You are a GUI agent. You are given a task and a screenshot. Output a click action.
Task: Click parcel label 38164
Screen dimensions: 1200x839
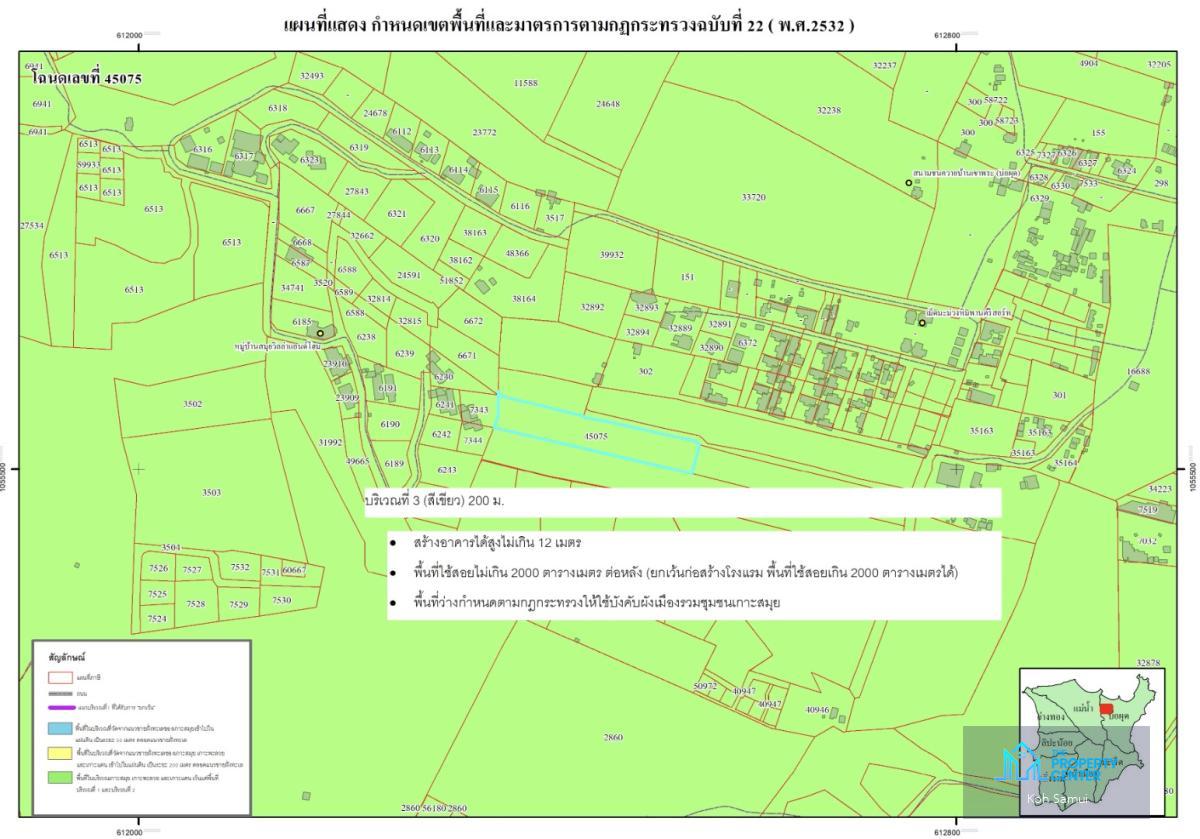[x=524, y=299]
